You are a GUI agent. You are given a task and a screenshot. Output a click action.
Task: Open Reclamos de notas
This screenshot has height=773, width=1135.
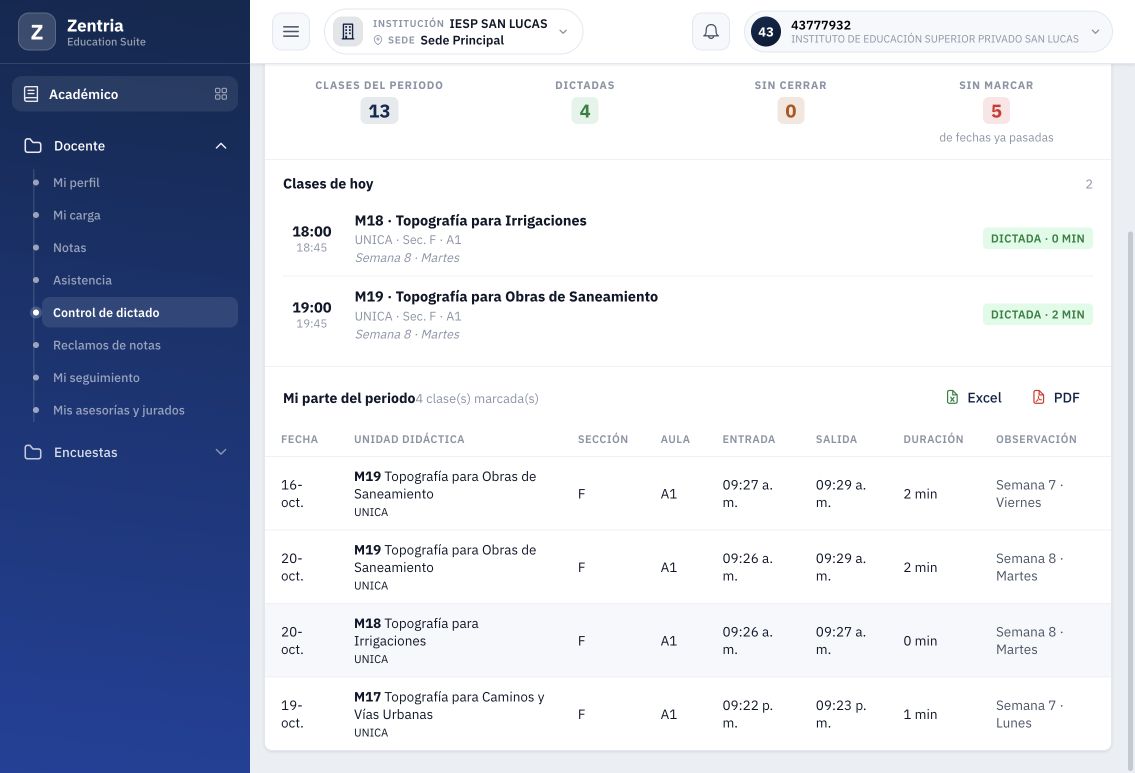[x=107, y=345]
